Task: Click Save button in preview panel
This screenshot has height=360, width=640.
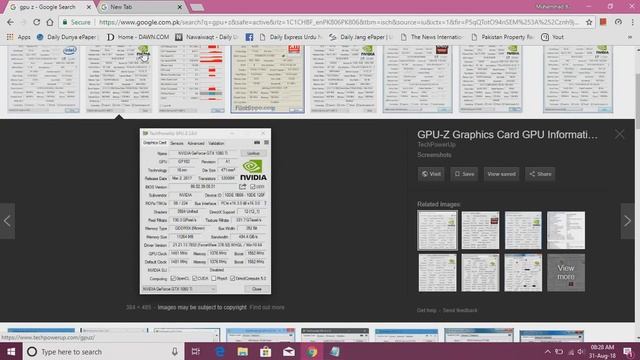Action: pyautogui.click(x=464, y=174)
